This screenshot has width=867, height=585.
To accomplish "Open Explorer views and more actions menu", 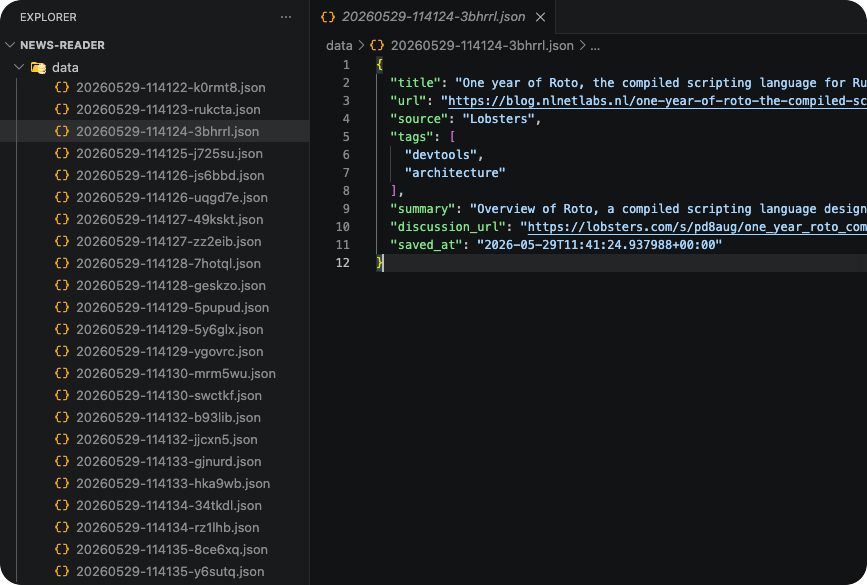I will (286, 17).
